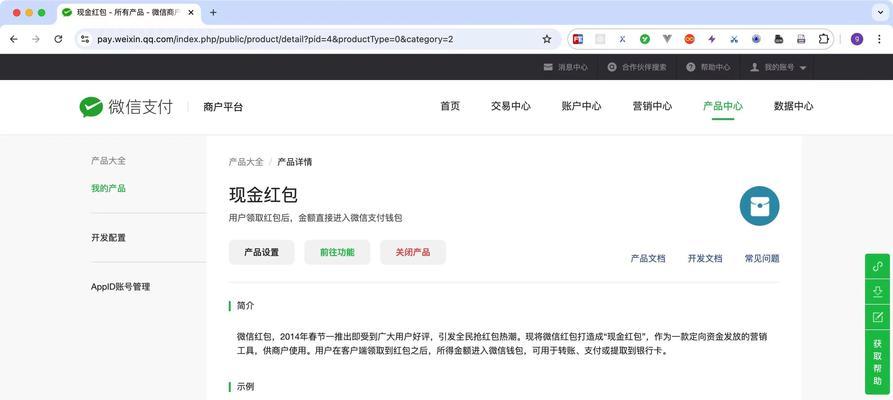This screenshot has width=893, height=400.
Task: Open AppID账号管理 in left sidebar
Action: [x=120, y=287]
